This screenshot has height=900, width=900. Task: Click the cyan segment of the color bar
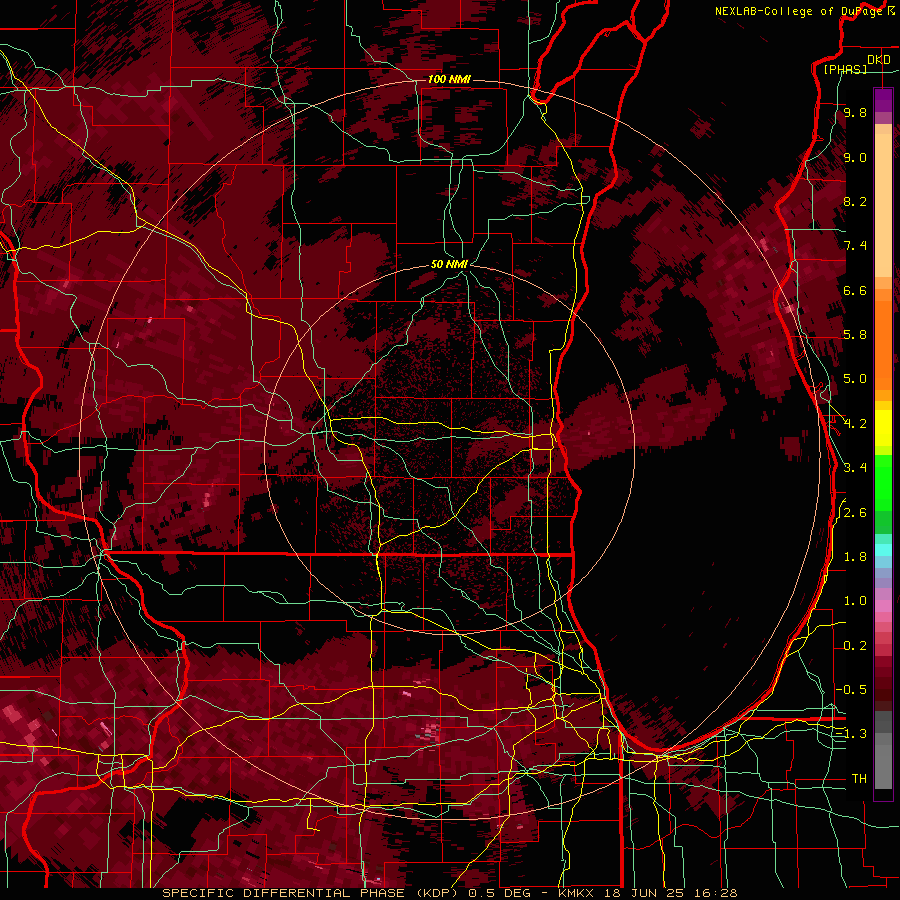tap(883, 549)
